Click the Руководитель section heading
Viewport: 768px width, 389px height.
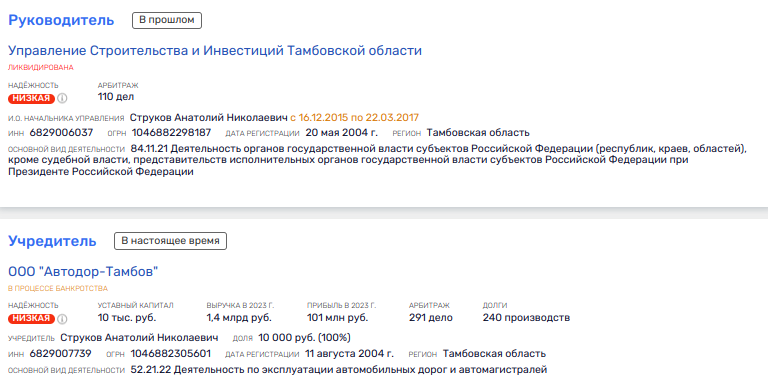click(61, 20)
